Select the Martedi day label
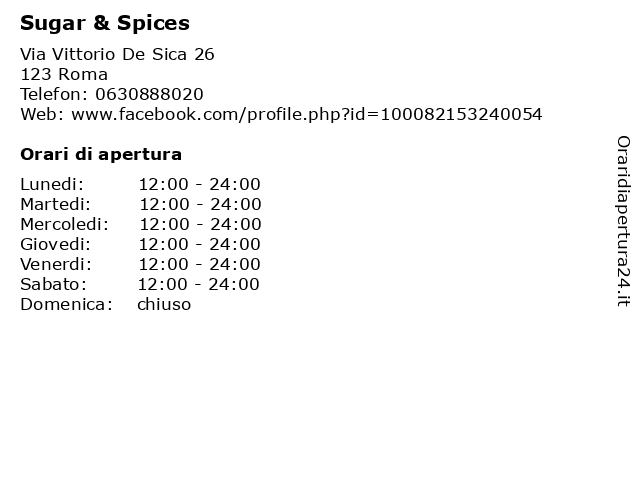Viewport: 640px width, 480px height. click(56, 204)
